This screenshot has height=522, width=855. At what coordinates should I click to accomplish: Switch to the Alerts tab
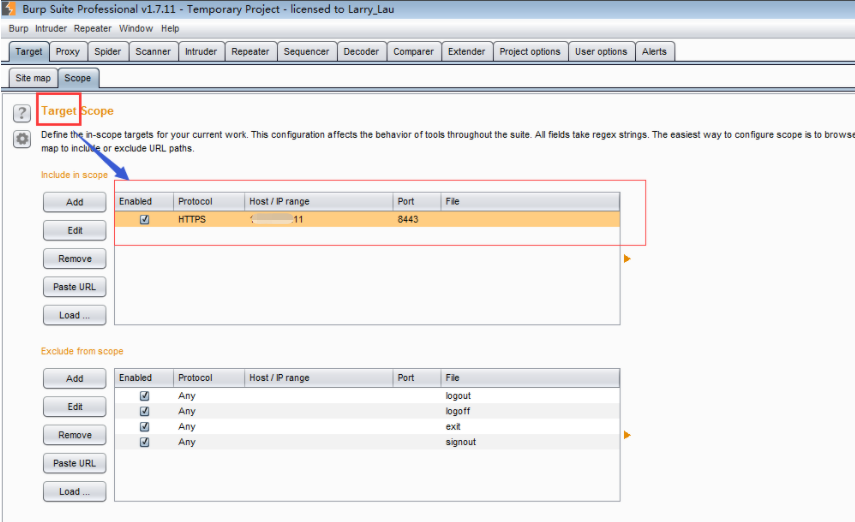654,52
